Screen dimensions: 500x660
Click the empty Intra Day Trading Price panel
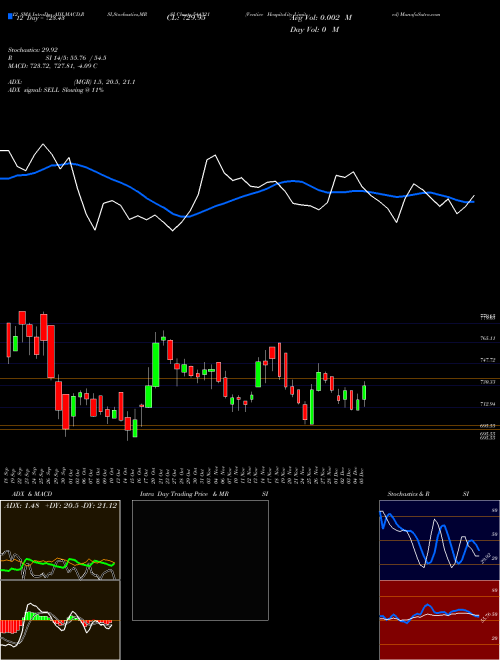pyautogui.click(x=200, y=560)
